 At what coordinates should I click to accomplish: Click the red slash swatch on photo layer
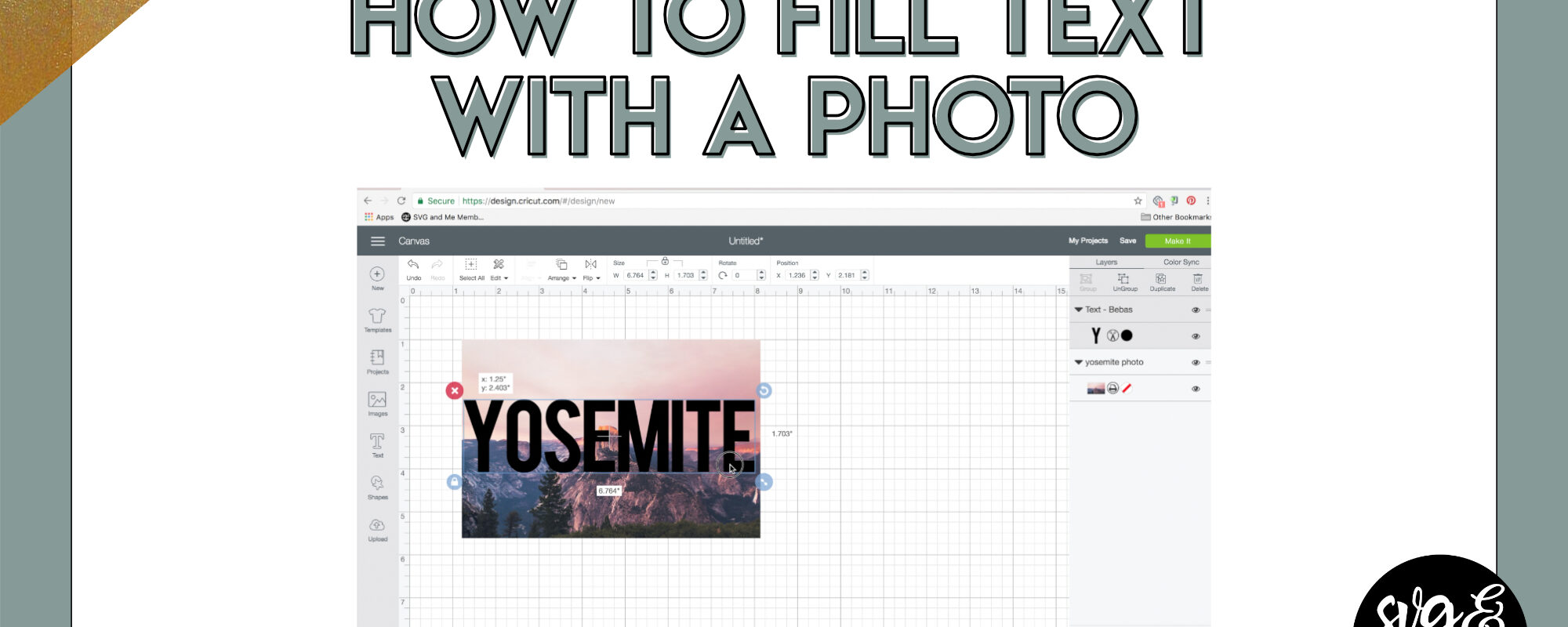pyautogui.click(x=1127, y=388)
